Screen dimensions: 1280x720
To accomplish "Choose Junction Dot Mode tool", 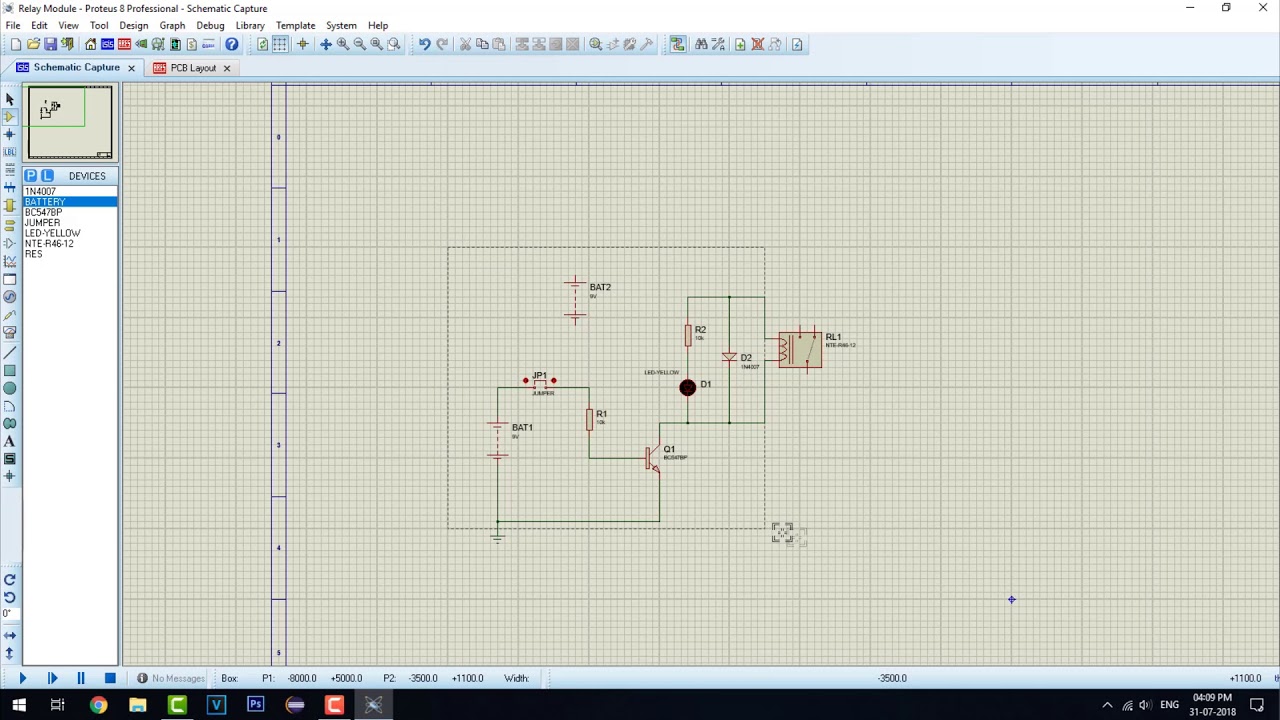I will [10, 134].
